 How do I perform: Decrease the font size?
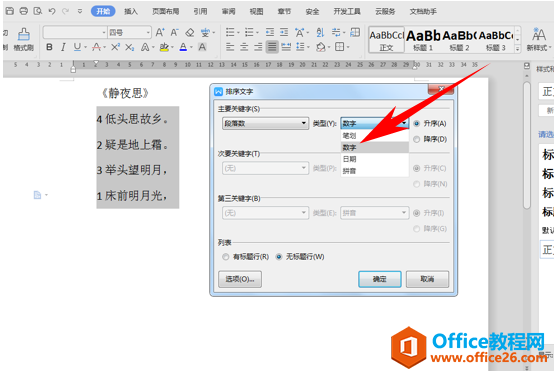[175, 33]
